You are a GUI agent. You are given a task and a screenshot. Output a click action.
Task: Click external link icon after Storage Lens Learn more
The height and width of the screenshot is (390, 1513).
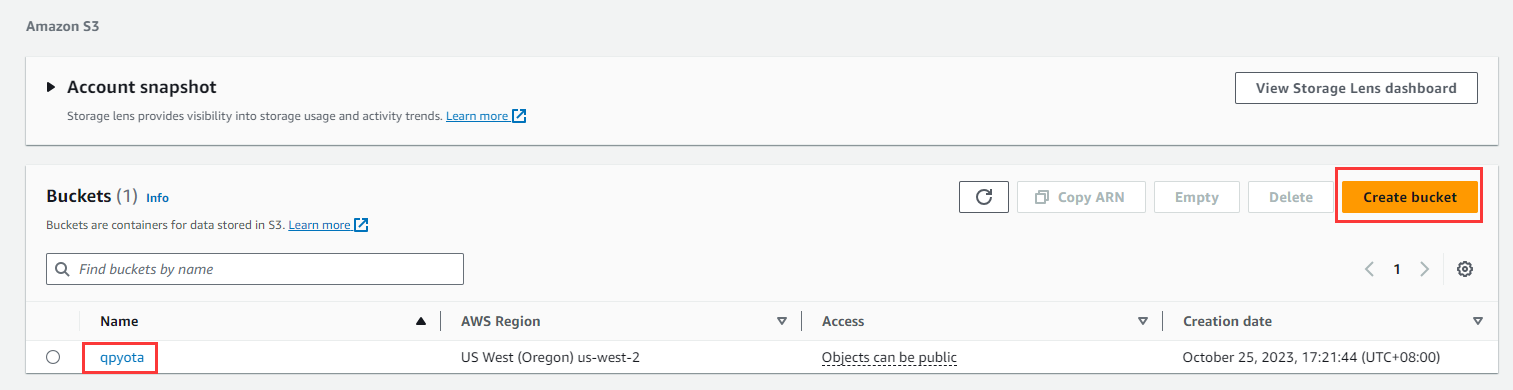point(519,116)
